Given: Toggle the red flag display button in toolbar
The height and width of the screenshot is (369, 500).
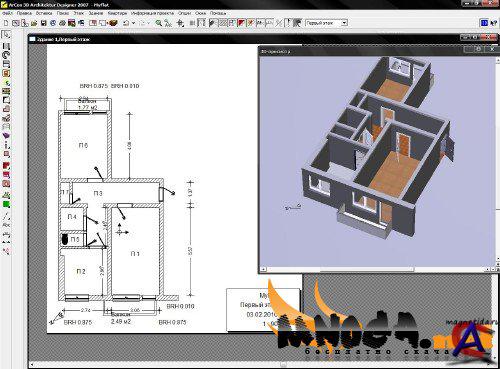Looking at the screenshot, I should tap(241, 23).
